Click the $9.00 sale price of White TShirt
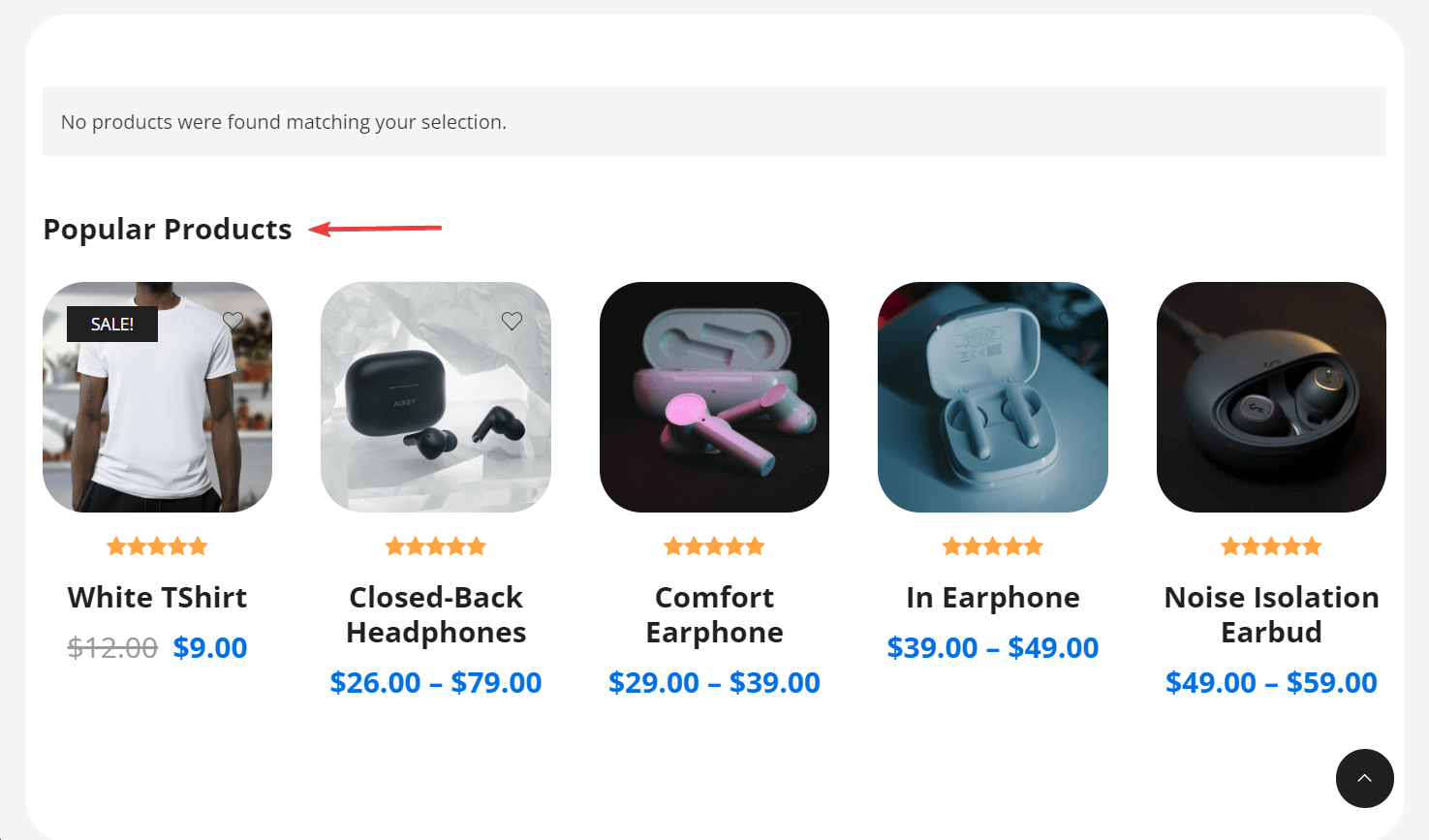Image resolution: width=1429 pixels, height=840 pixels. tap(210, 647)
